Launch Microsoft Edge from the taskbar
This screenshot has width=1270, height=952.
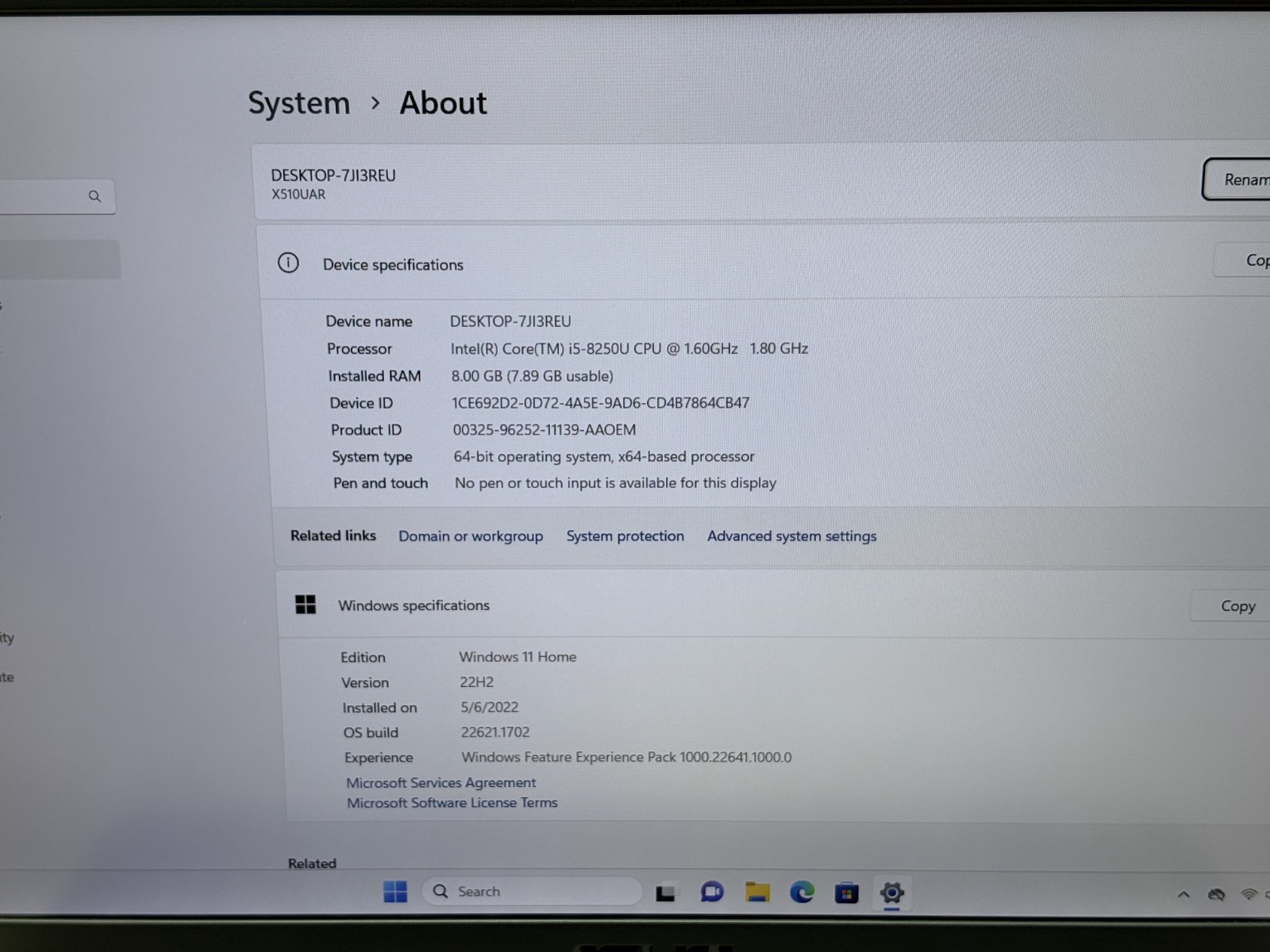pyautogui.click(x=802, y=892)
